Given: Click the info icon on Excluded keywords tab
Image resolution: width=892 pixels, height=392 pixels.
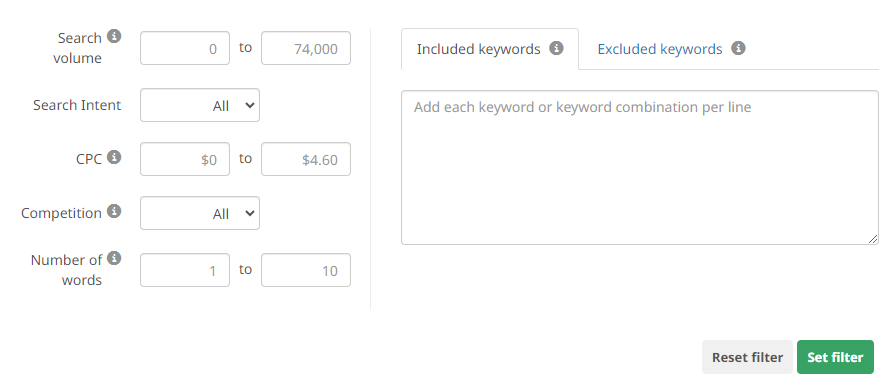Looking at the screenshot, I should click(738, 48).
